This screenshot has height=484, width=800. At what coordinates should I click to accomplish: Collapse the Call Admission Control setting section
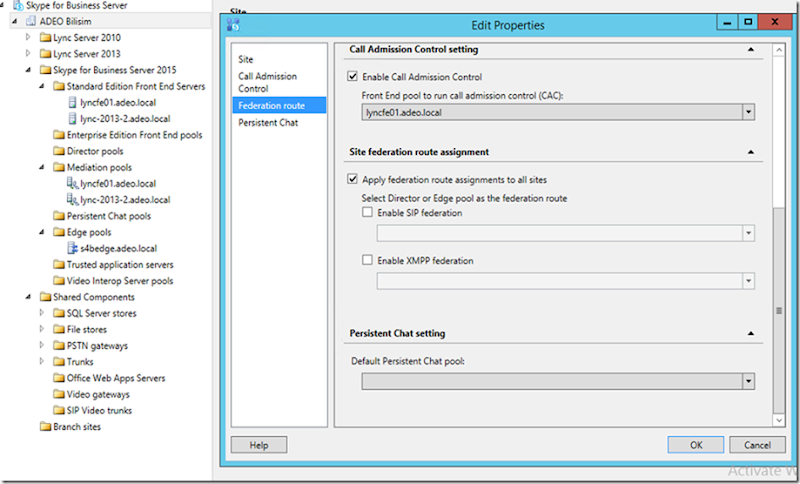[x=751, y=49]
